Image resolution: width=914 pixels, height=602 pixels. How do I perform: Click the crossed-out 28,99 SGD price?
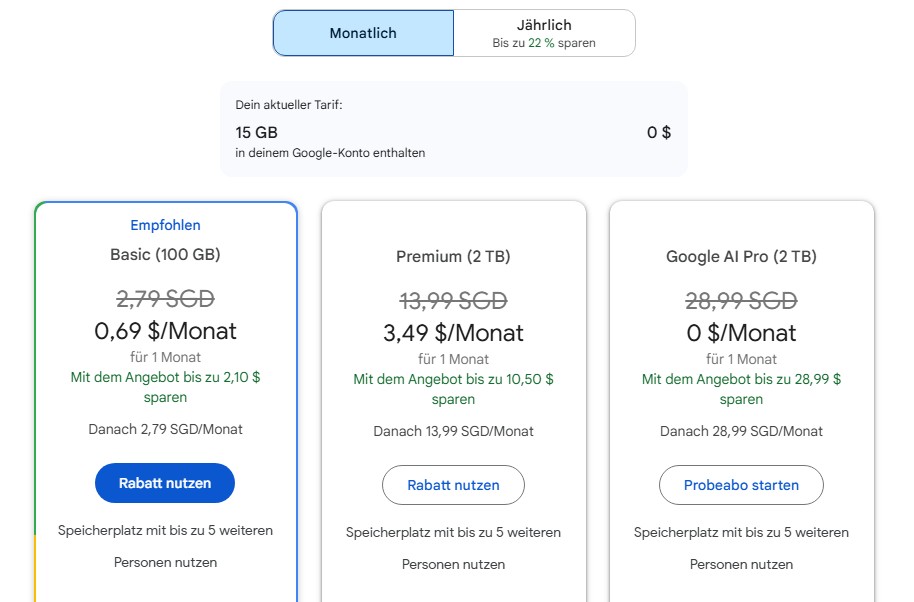741,301
